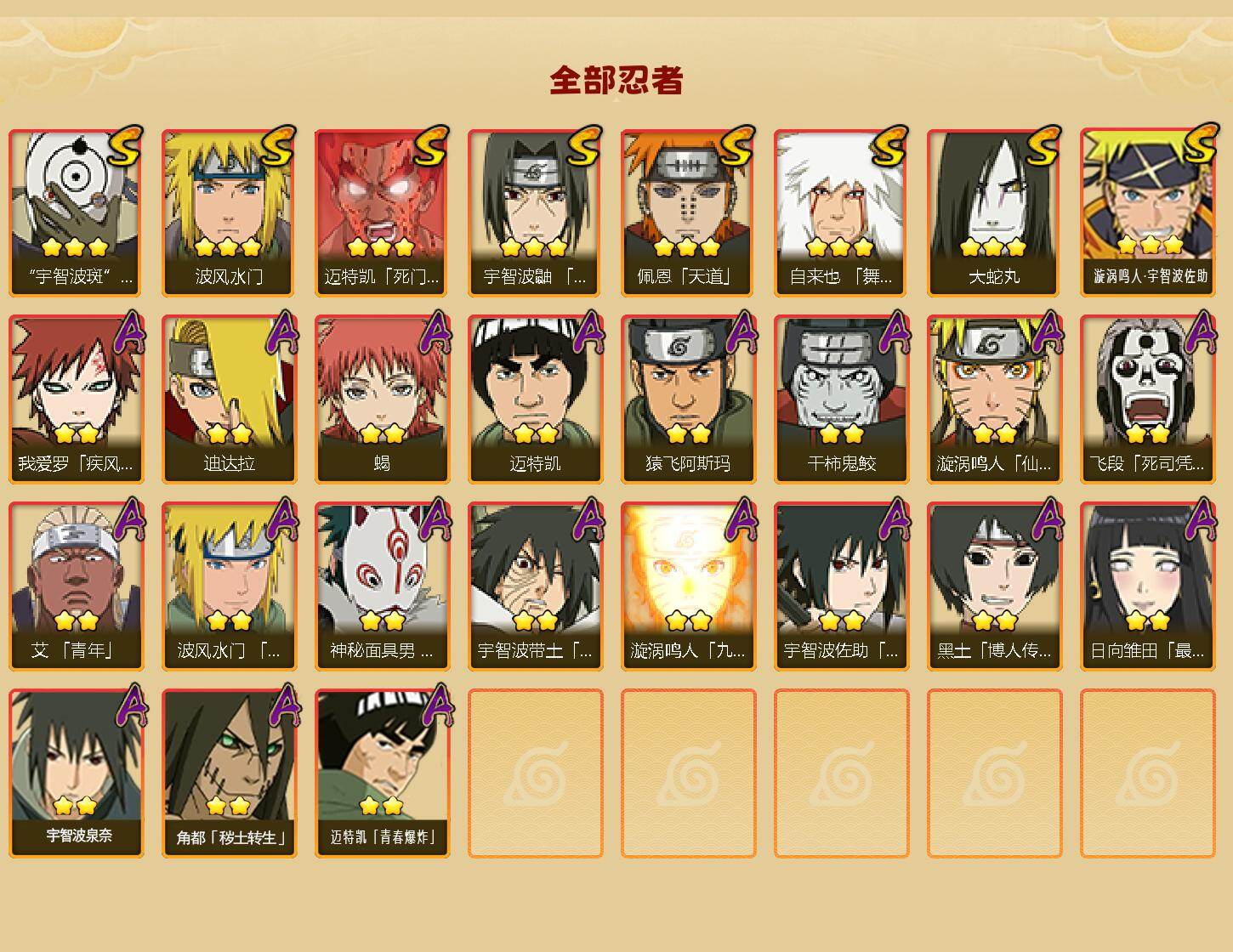Select the 迪达拉 A-rank card
1233x952 pixels.
[229, 399]
